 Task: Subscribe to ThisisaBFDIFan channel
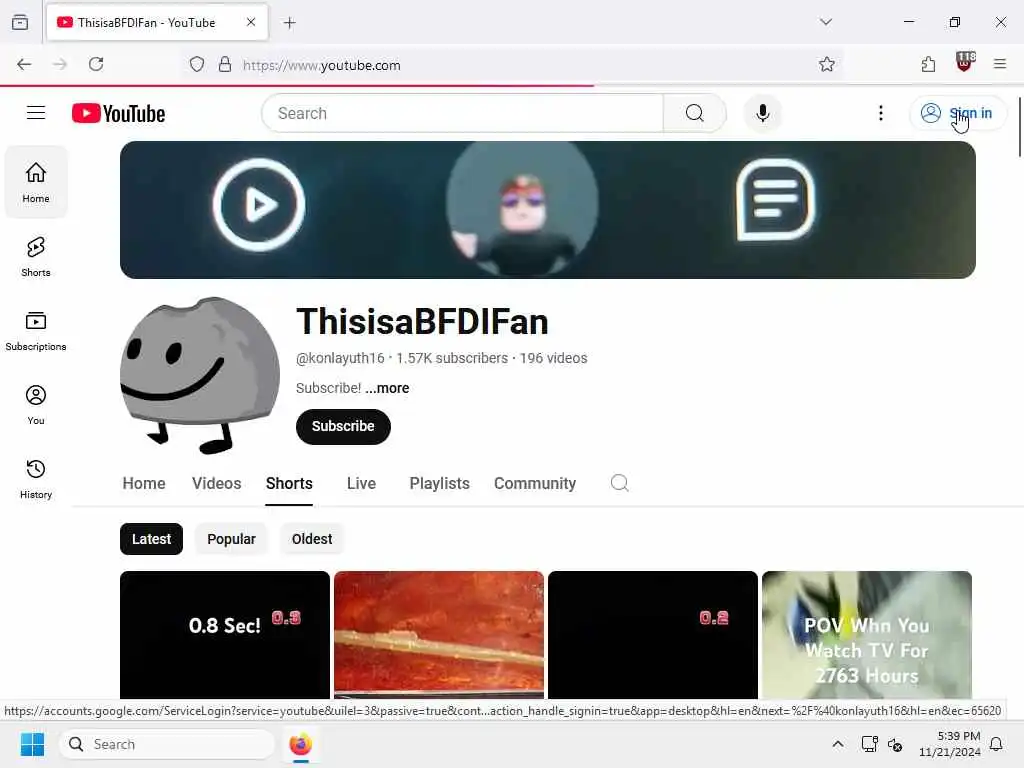[x=343, y=426]
